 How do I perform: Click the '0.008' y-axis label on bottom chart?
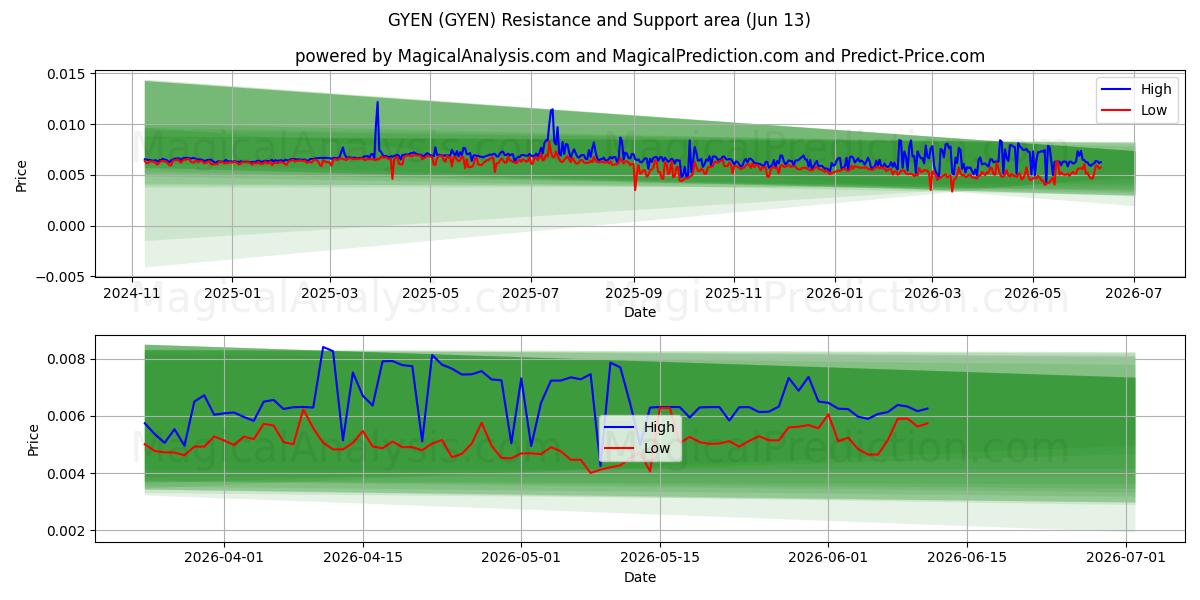pos(67,359)
